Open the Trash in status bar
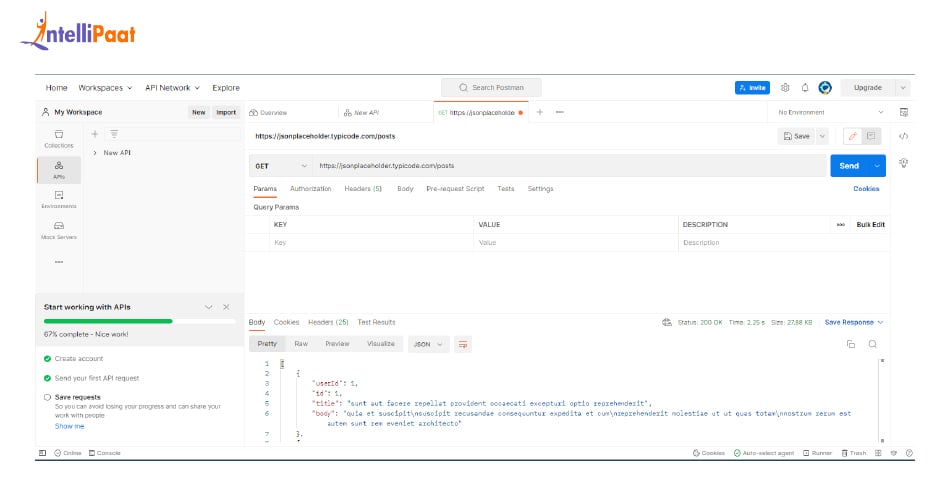Image resolution: width=950 pixels, height=492 pixels. [x=854, y=453]
